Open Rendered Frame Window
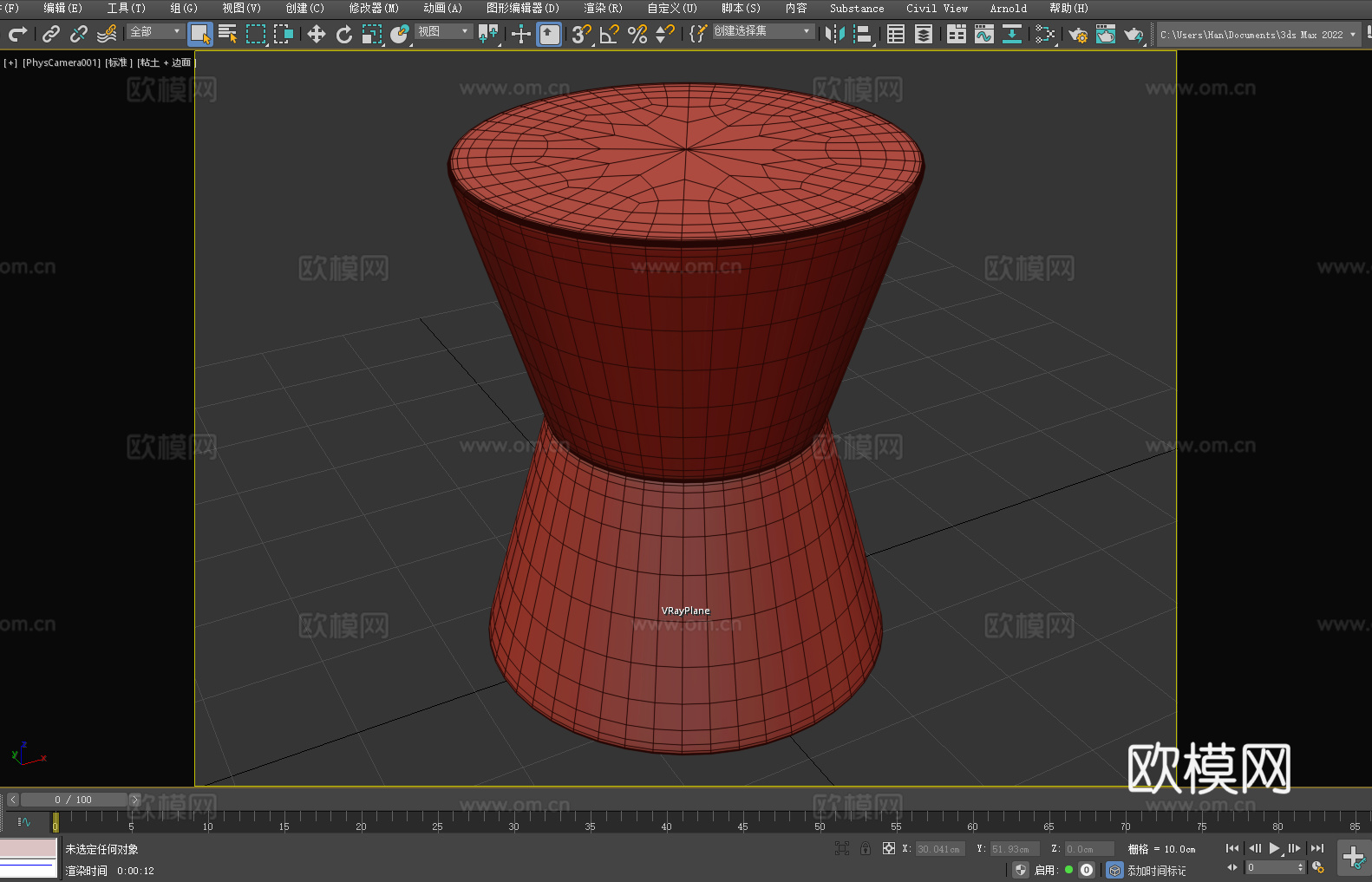This screenshot has width=1372, height=882. [1106, 34]
